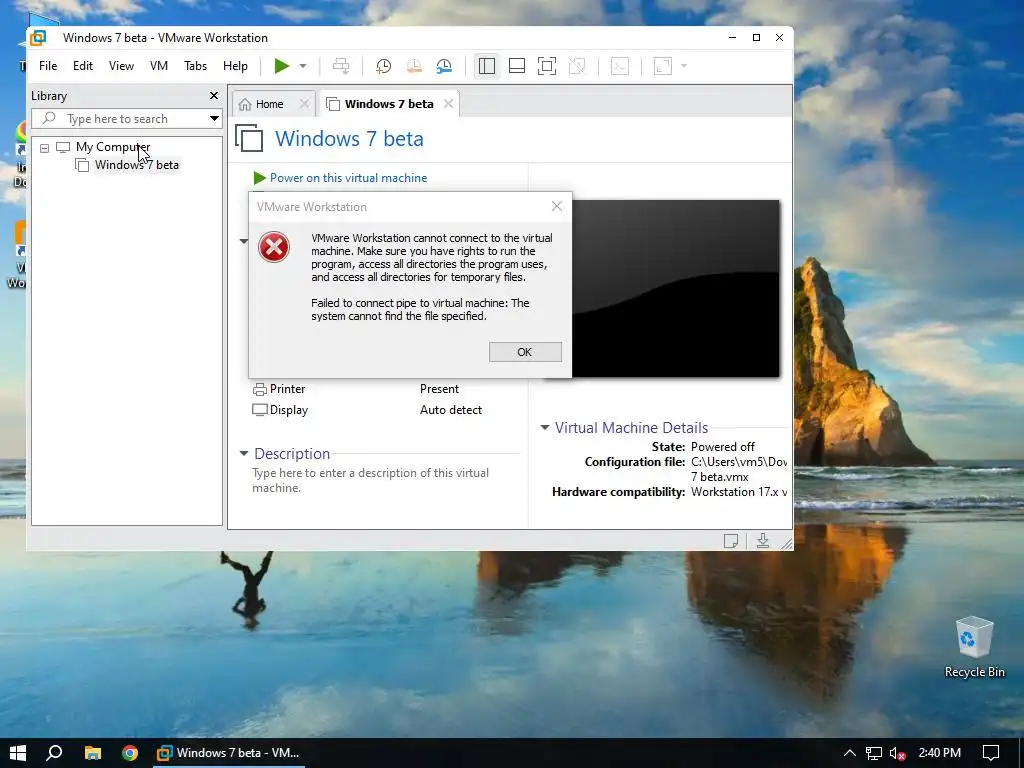Click the red error icon in dialog
1024x768 pixels.
click(274, 247)
